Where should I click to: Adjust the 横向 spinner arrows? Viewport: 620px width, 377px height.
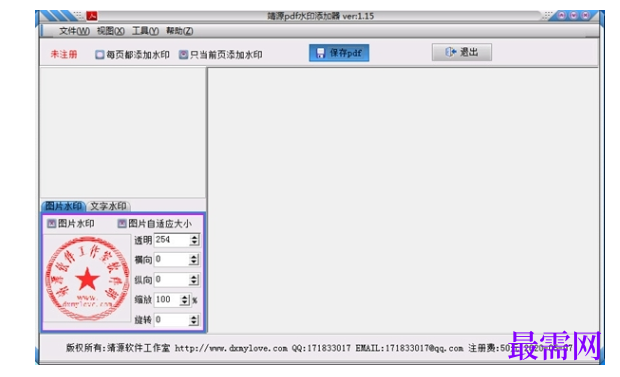coord(194,260)
